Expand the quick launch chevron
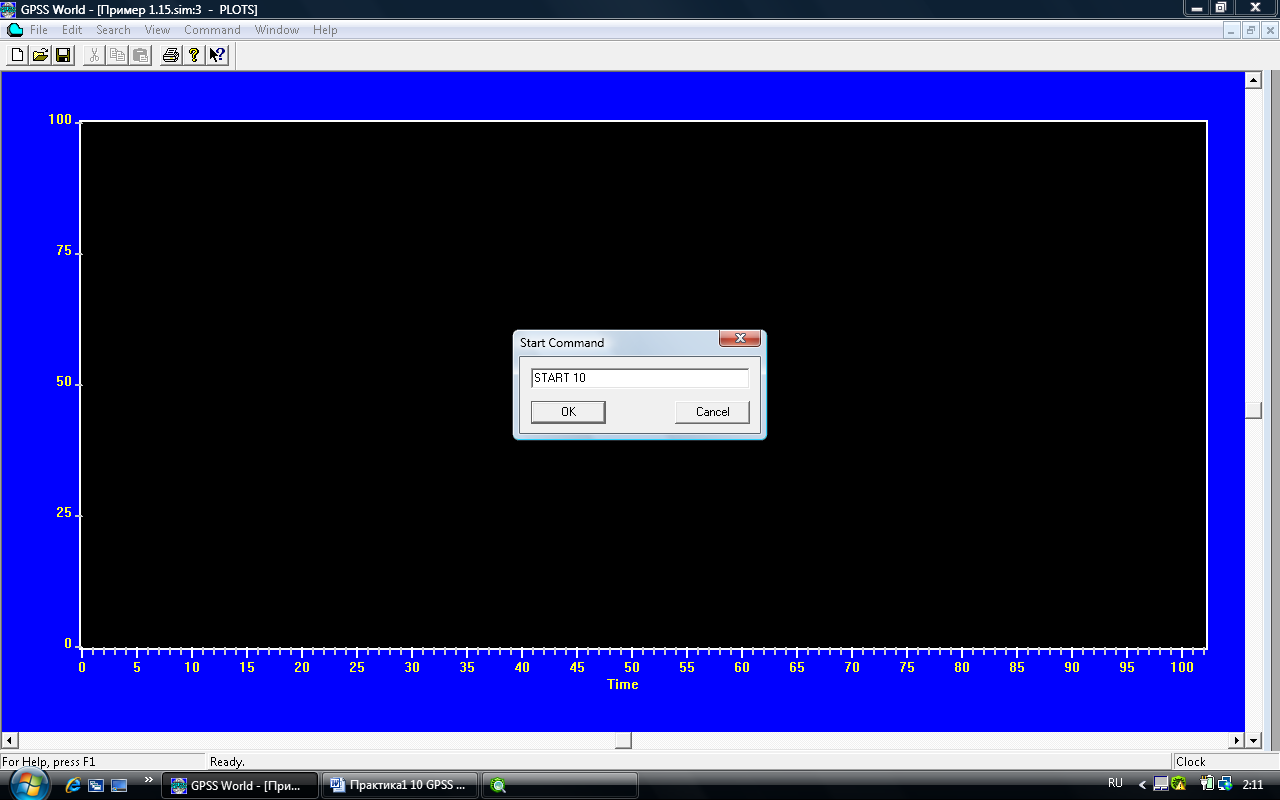Viewport: 1280px width, 800px height. pyautogui.click(x=149, y=780)
